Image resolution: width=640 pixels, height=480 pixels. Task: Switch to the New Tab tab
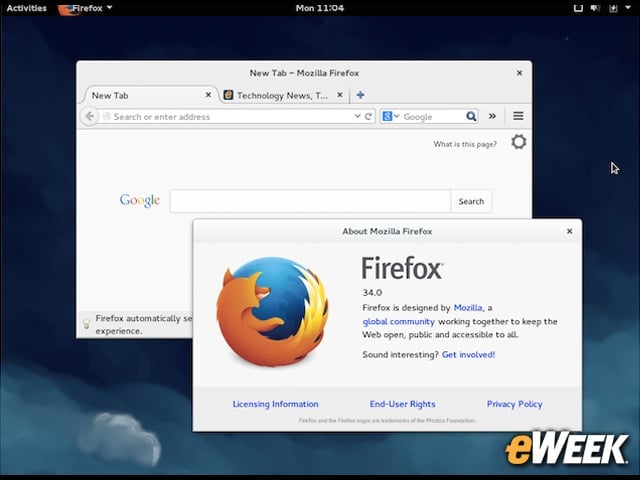click(147, 96)
